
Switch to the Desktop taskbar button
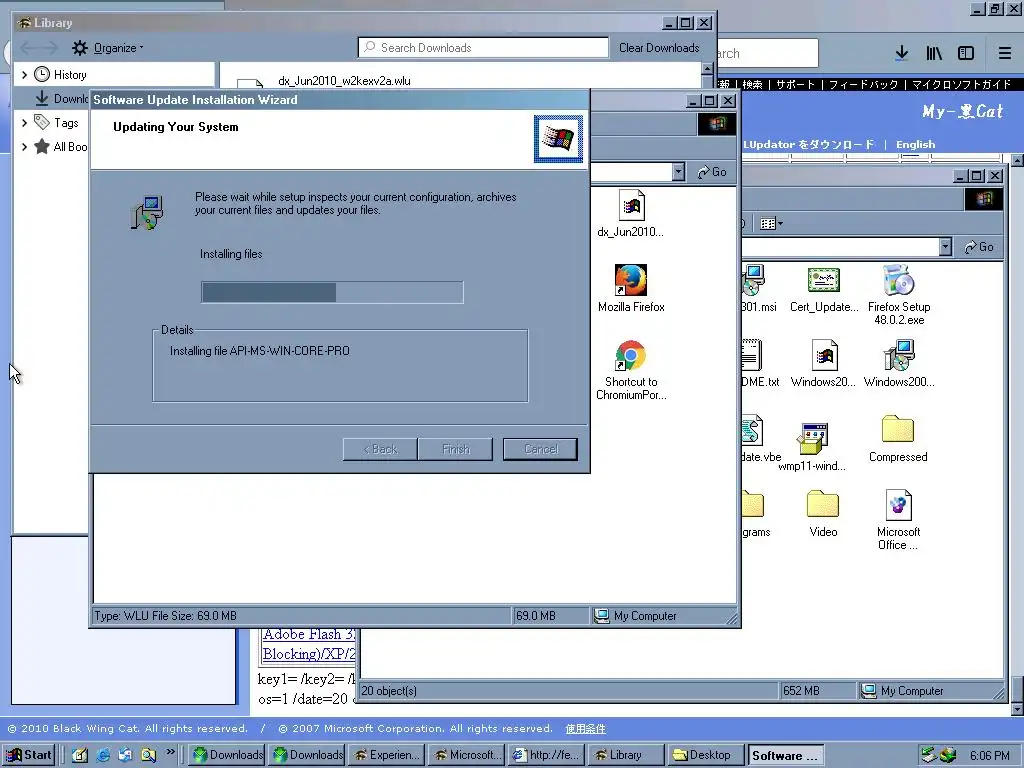[706, 755]
